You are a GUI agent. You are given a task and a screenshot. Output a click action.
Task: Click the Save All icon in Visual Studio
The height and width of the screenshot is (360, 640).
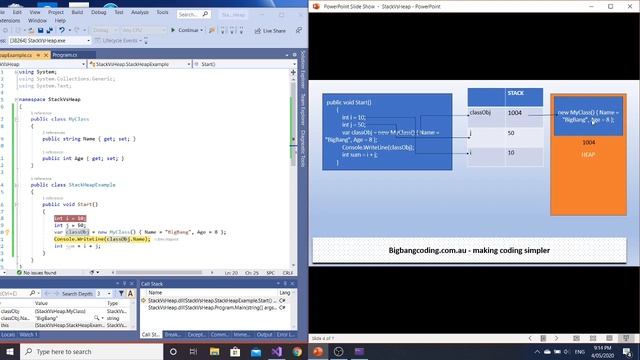[x=50, y=31]
